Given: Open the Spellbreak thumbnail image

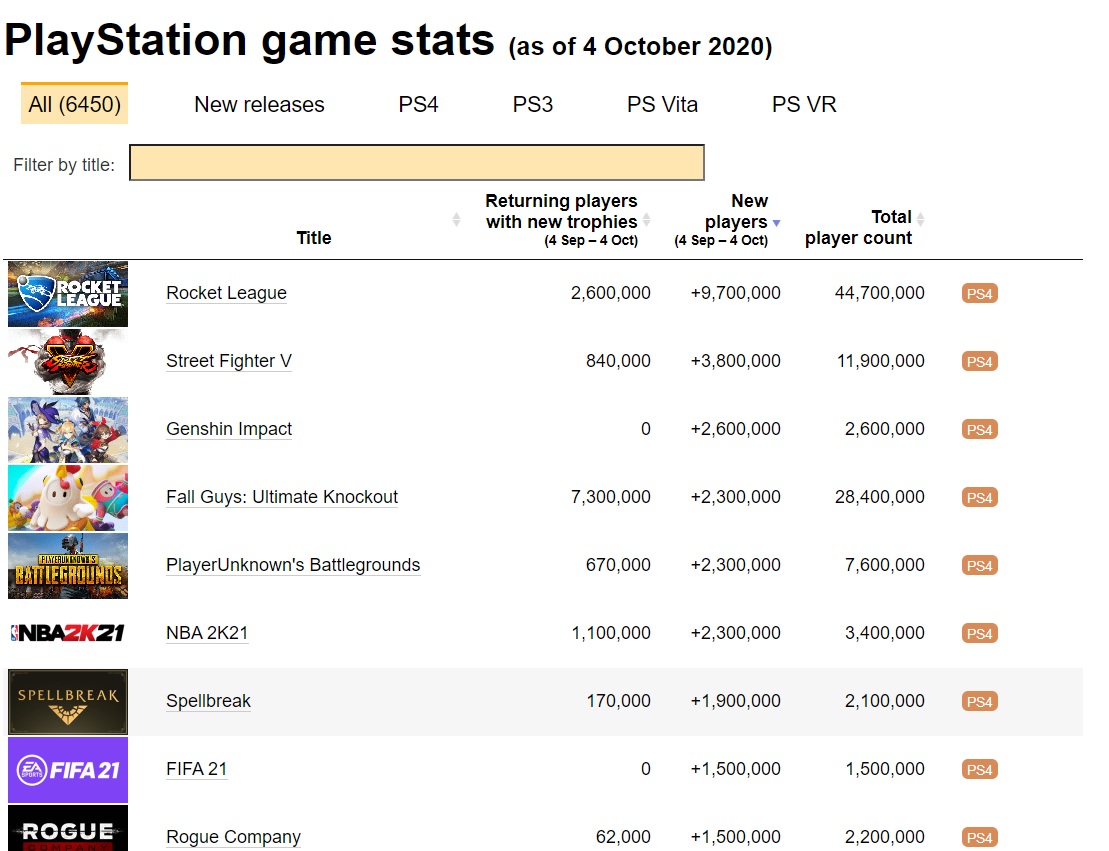Looking at the screenshot, I should coord(68,702).
